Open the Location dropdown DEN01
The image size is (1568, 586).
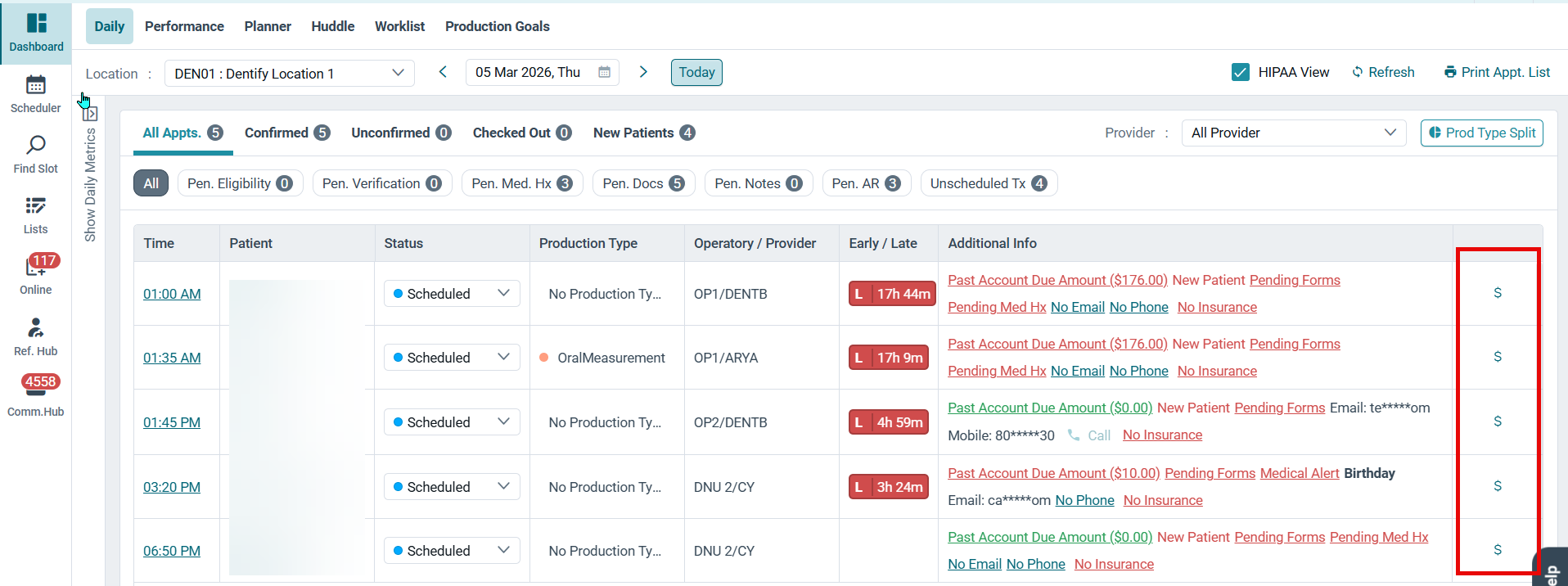click(289, 73)
